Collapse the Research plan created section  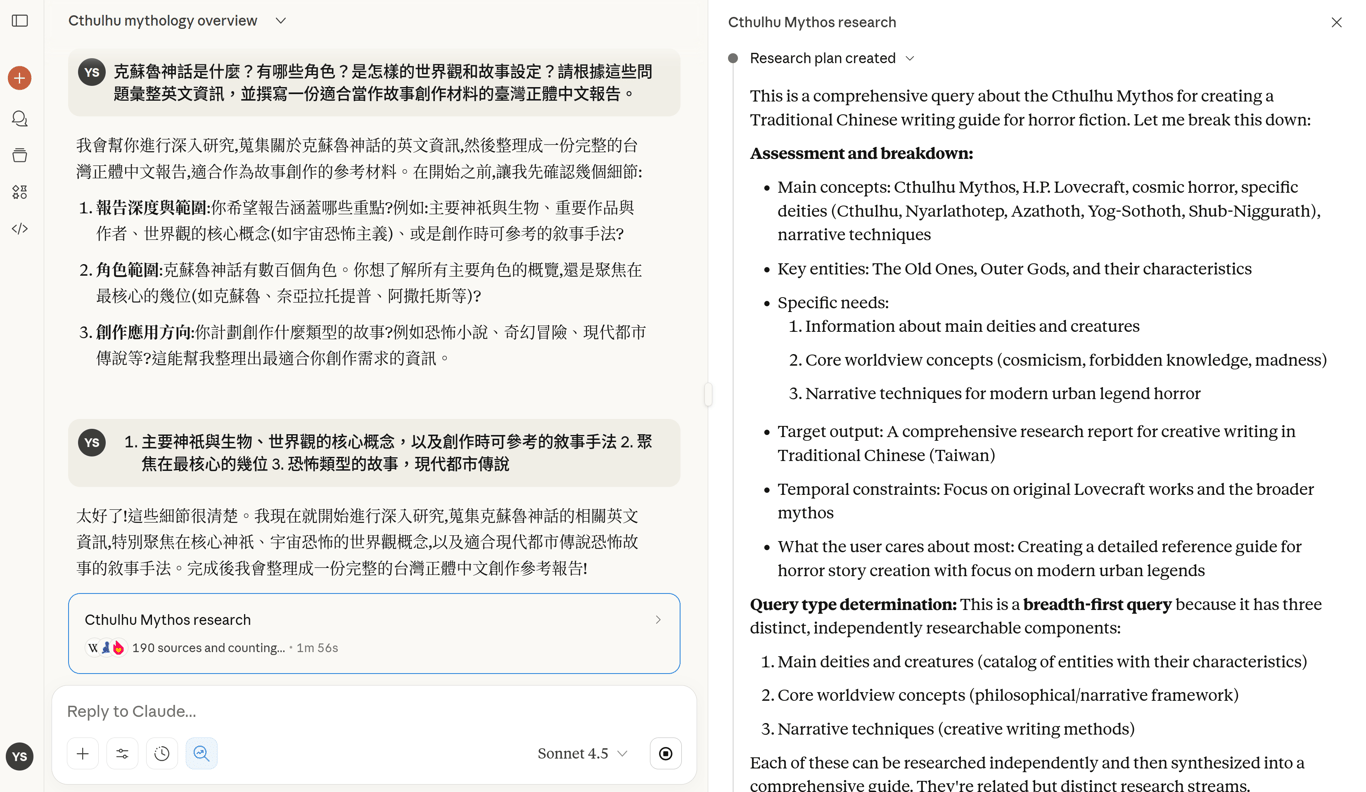point(910,59)
